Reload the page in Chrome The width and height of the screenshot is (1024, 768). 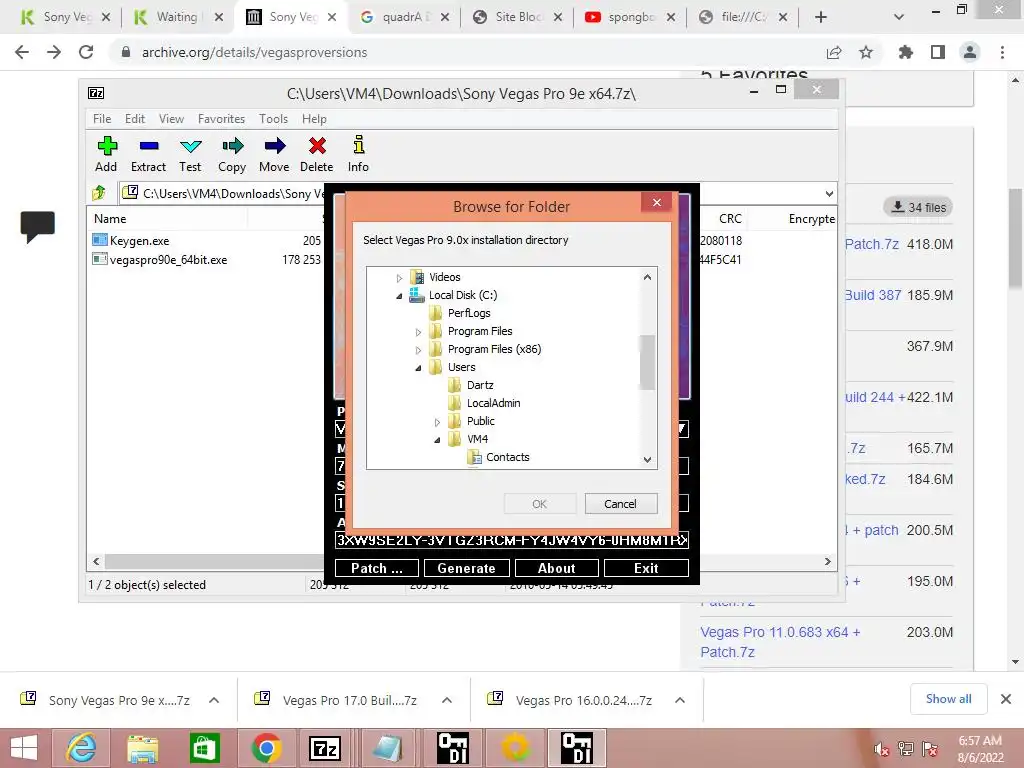86,52
